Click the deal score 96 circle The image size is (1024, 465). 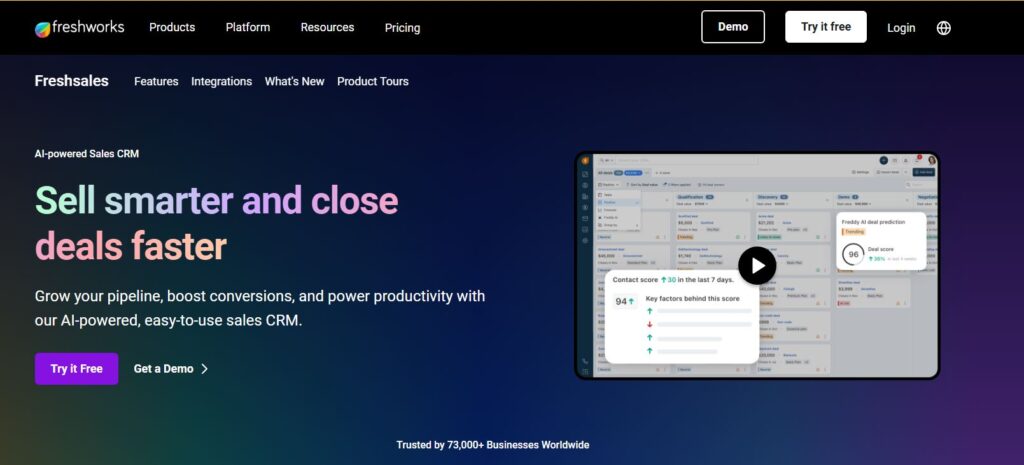click(853, 255)
